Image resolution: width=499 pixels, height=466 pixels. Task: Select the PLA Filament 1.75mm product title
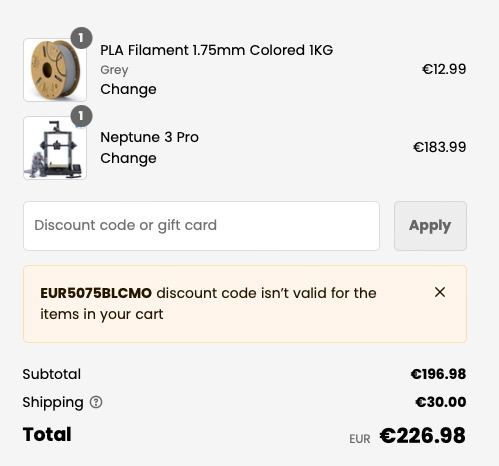click(x=217, y=50)
